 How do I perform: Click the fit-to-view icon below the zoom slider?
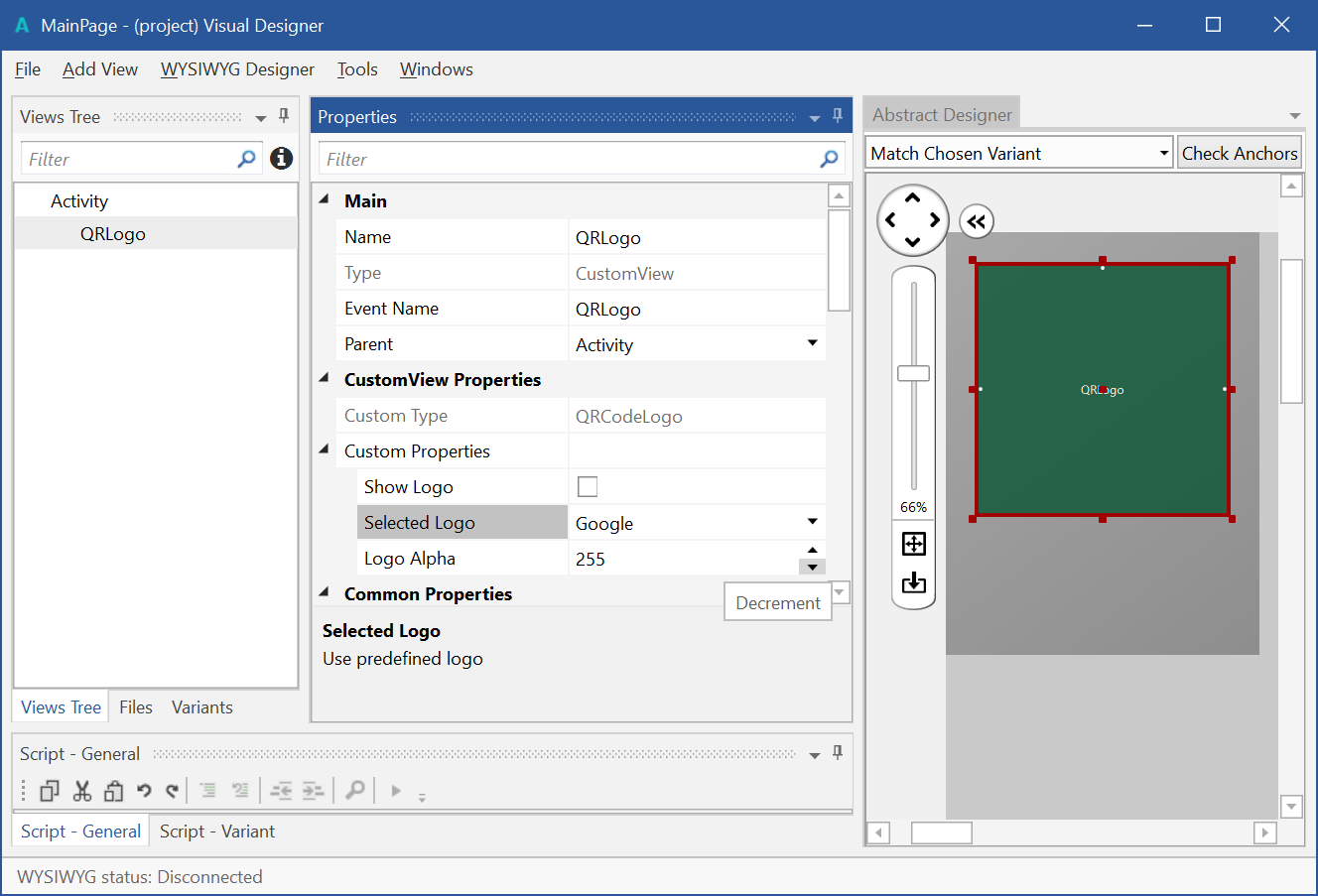[x=913, y=543]
